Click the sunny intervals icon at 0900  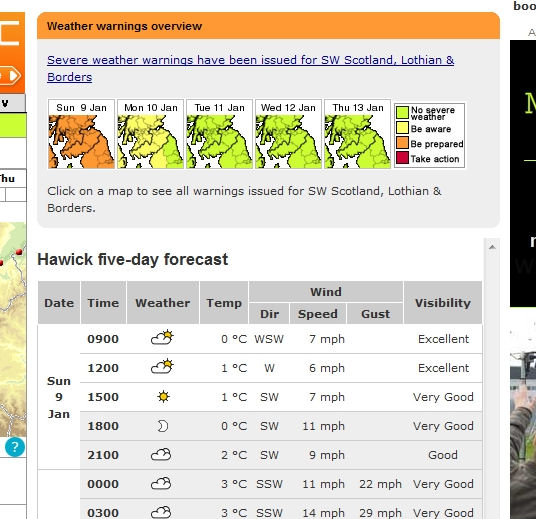[x=162, y=337]
